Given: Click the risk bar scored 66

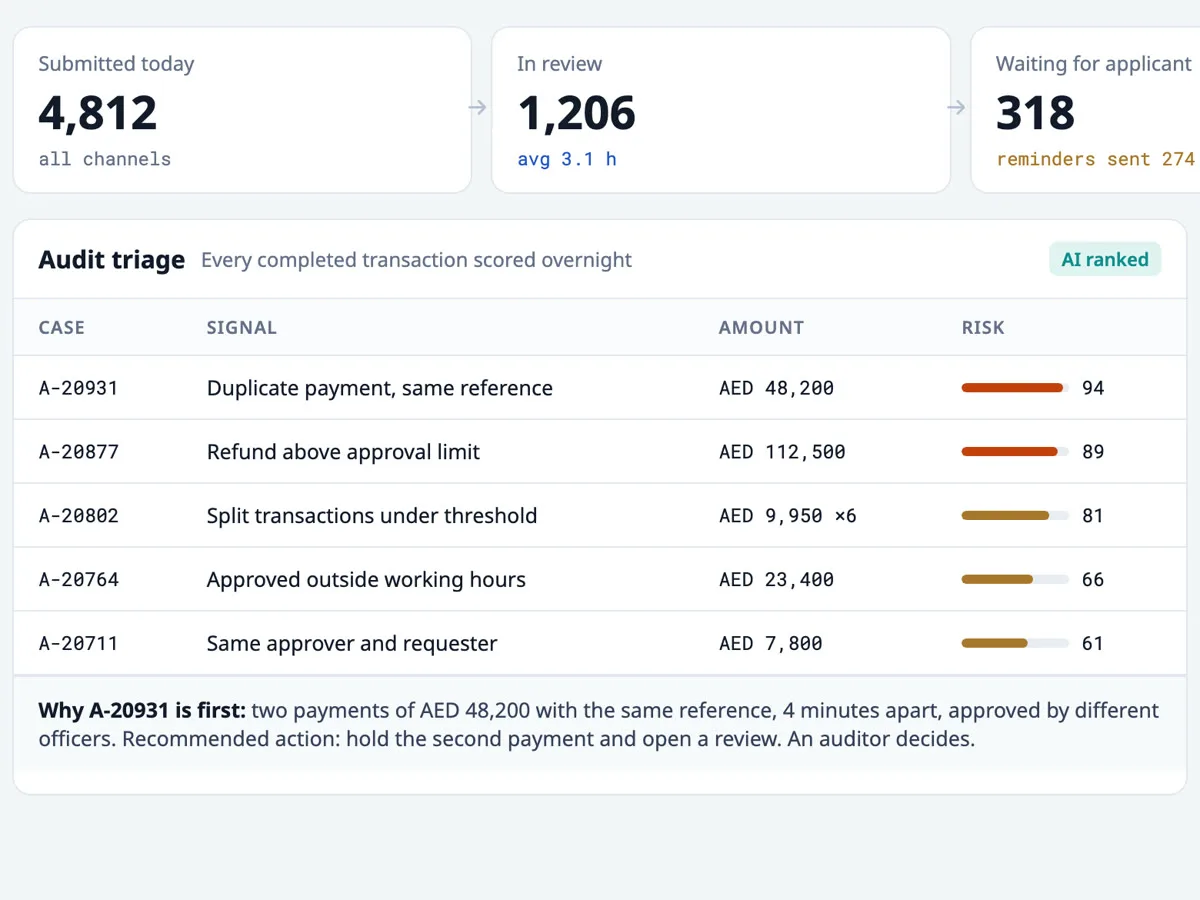Looking at the screenshot, I should (1015, 580).
